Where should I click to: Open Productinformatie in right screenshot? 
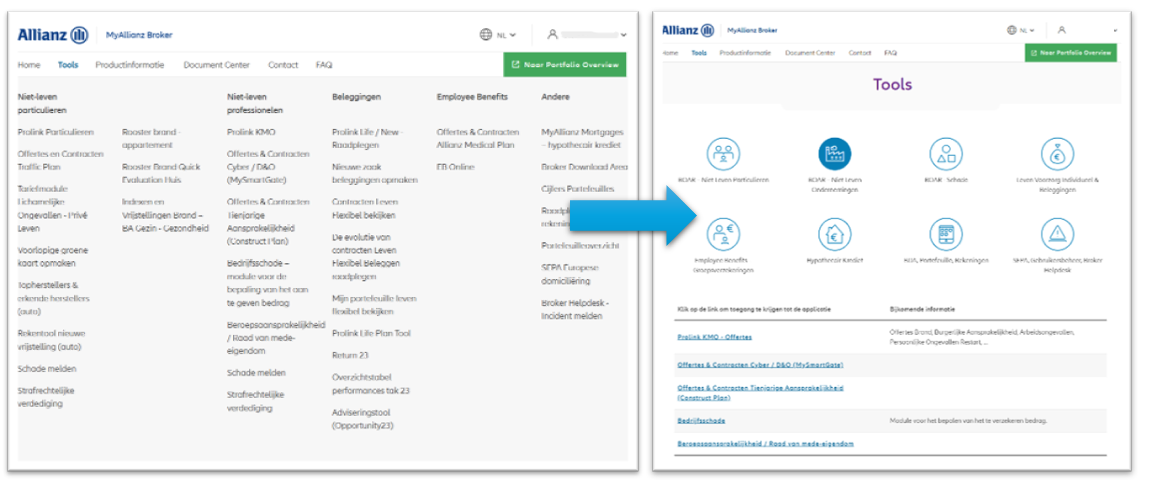click(x=745, y=53)
